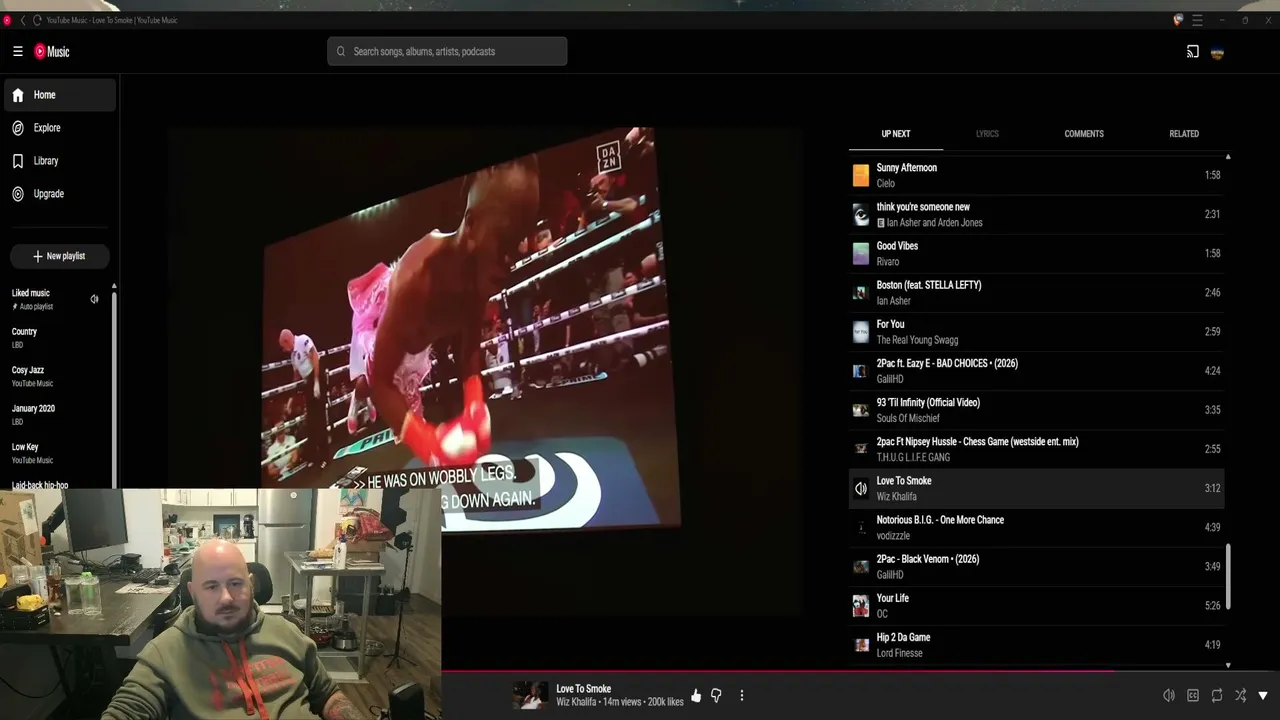This screenshot has height=720, width=1280.
Task: Select the Good Vibes thumbnail
Action: 860,253
